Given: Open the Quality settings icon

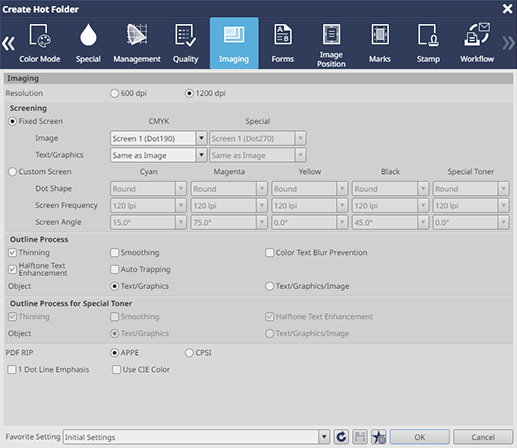Looking at the screenshot, I should coord(185,35).
